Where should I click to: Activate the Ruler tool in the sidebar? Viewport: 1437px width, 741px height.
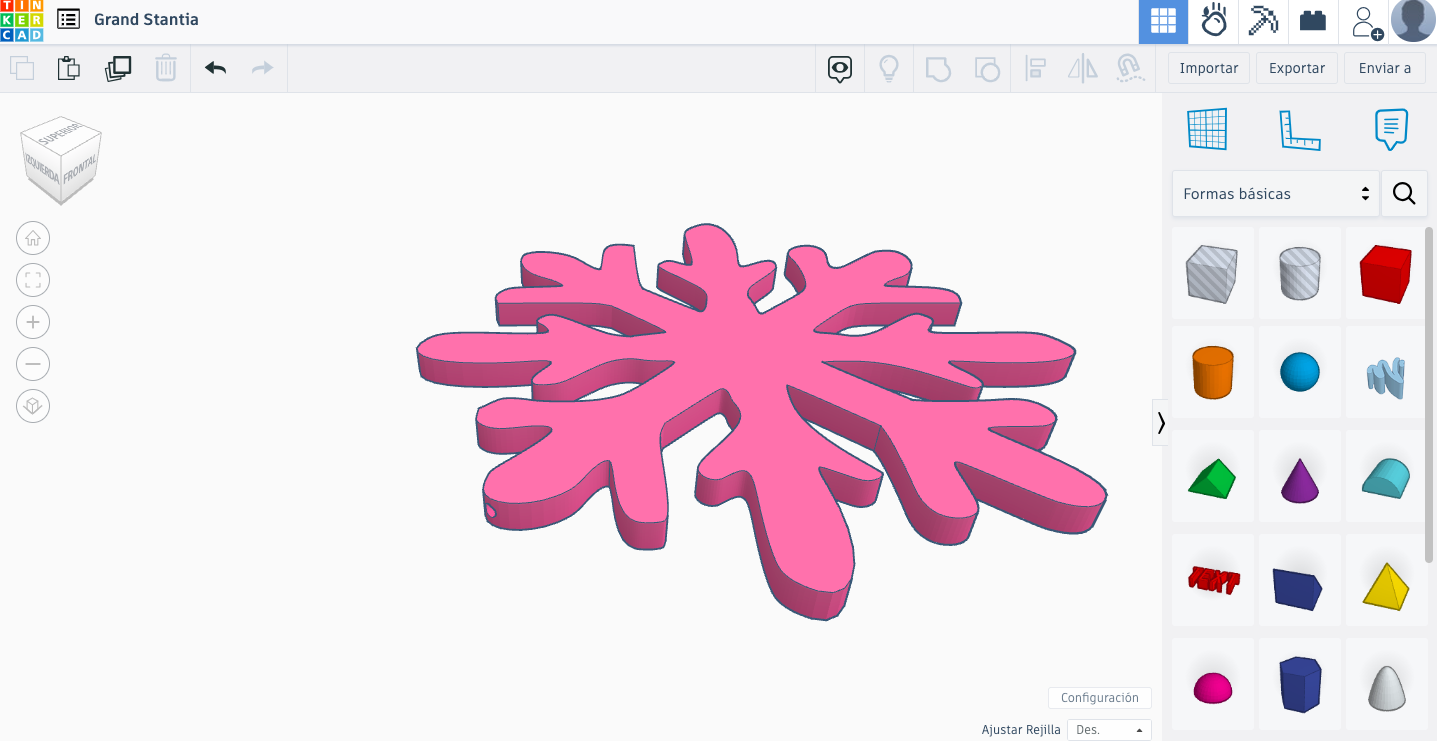(1300, 128)
